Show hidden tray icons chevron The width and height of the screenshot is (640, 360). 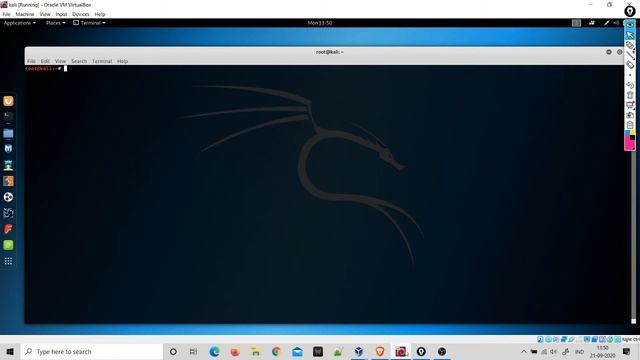tap(524, 351)
